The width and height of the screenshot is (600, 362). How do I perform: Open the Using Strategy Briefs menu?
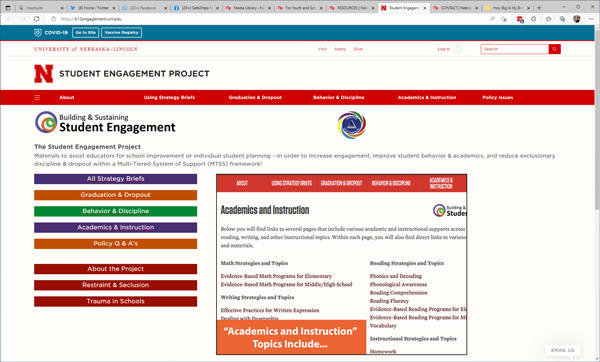169,98
